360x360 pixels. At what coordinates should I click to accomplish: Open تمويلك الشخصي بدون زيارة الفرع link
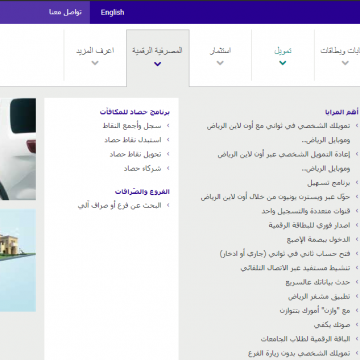299,353
